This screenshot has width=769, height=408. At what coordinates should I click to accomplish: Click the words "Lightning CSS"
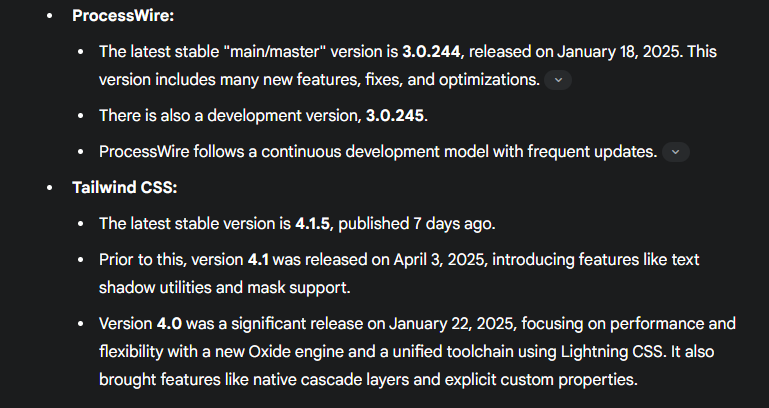(612, 352)
